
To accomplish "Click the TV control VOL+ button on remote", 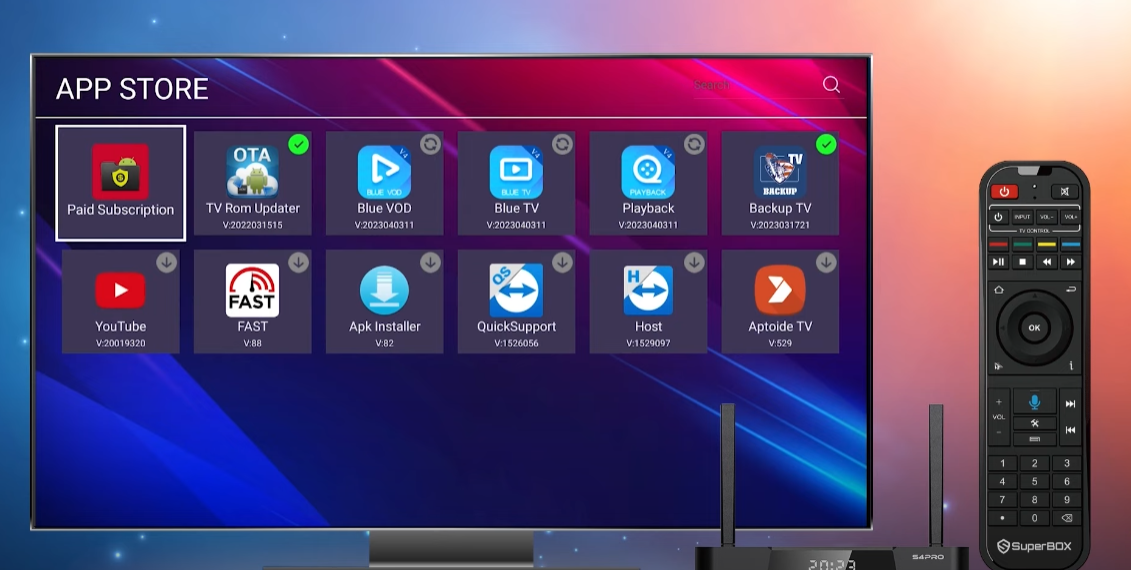I will tap(1070, 216).
